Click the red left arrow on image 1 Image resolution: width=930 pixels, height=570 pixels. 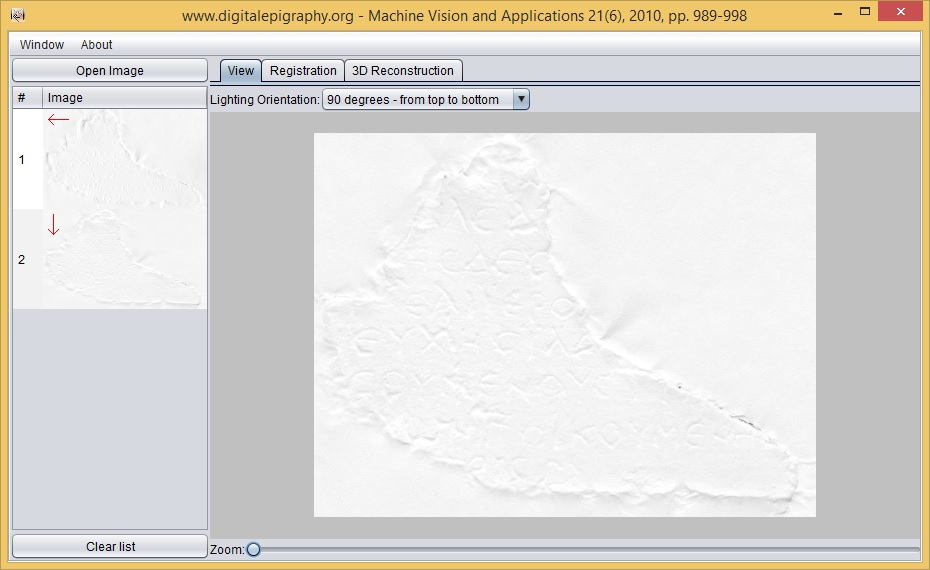[x=59, y=120]
